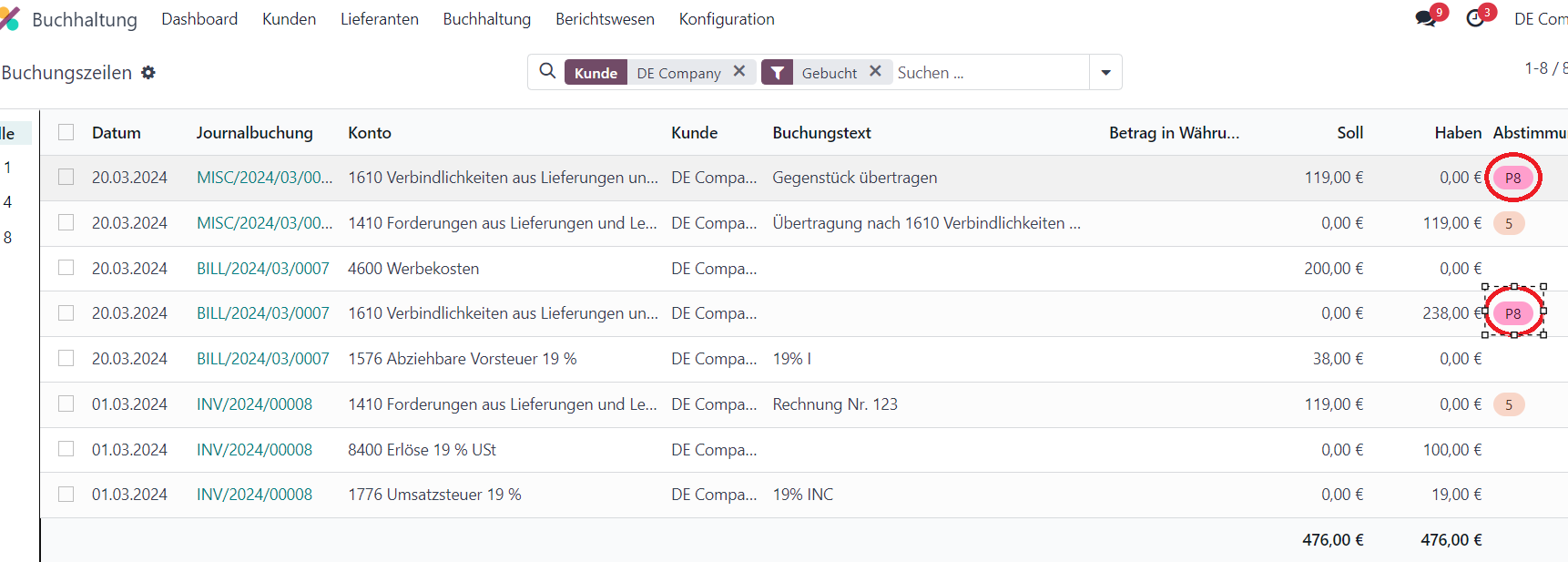
Task: Open the chat messages icon
Action: coord(1426,18)
